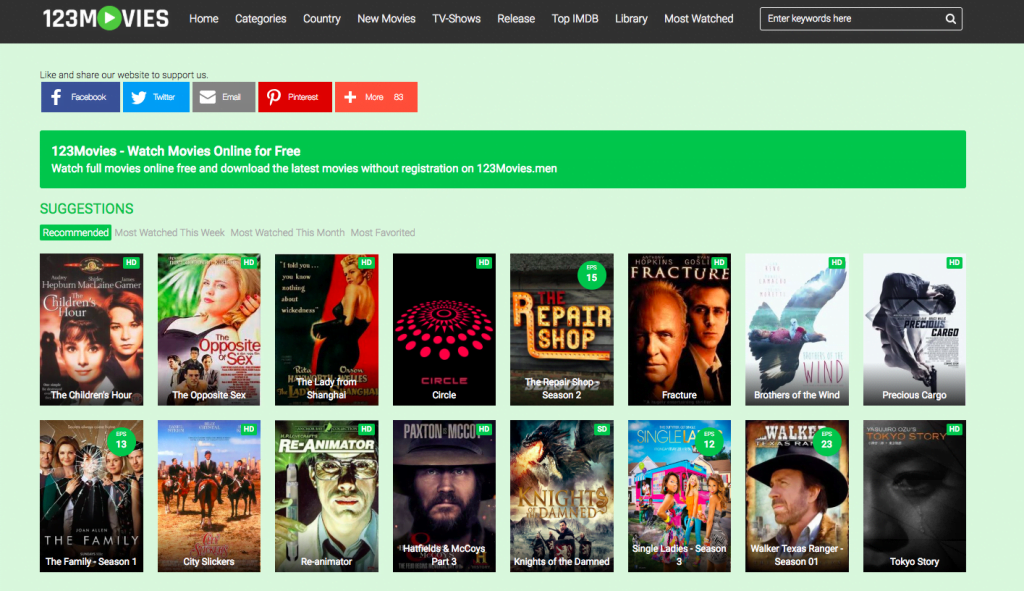
Task: Open the Categories menu
Action: tap(261, 19)
